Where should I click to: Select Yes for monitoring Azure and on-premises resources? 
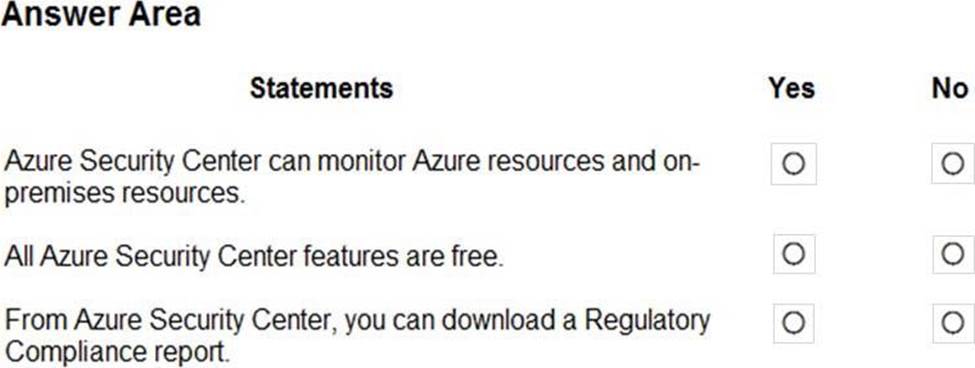click(x=793, y=164)
